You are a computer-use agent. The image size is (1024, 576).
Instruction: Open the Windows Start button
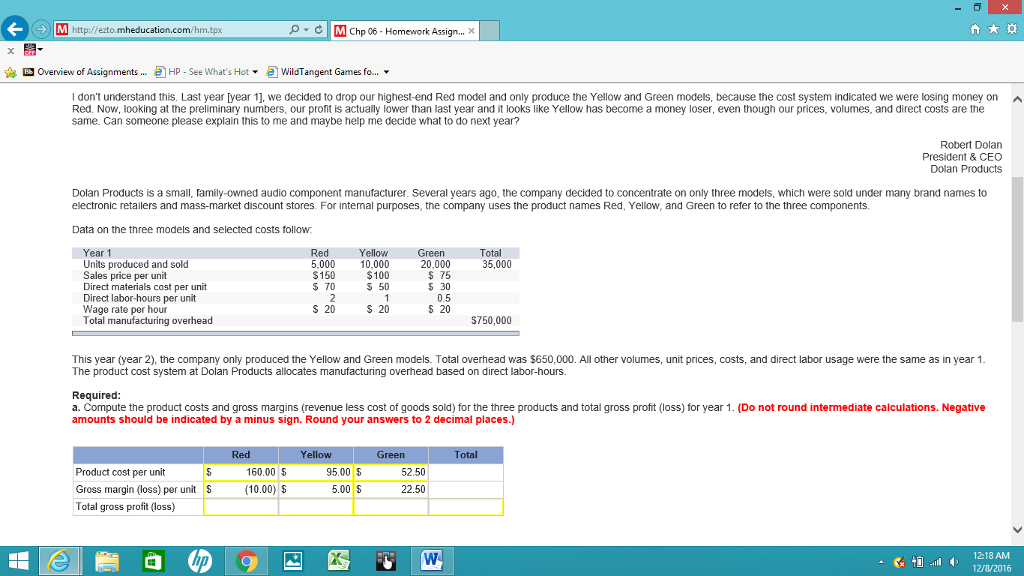(x=18, y=561)
